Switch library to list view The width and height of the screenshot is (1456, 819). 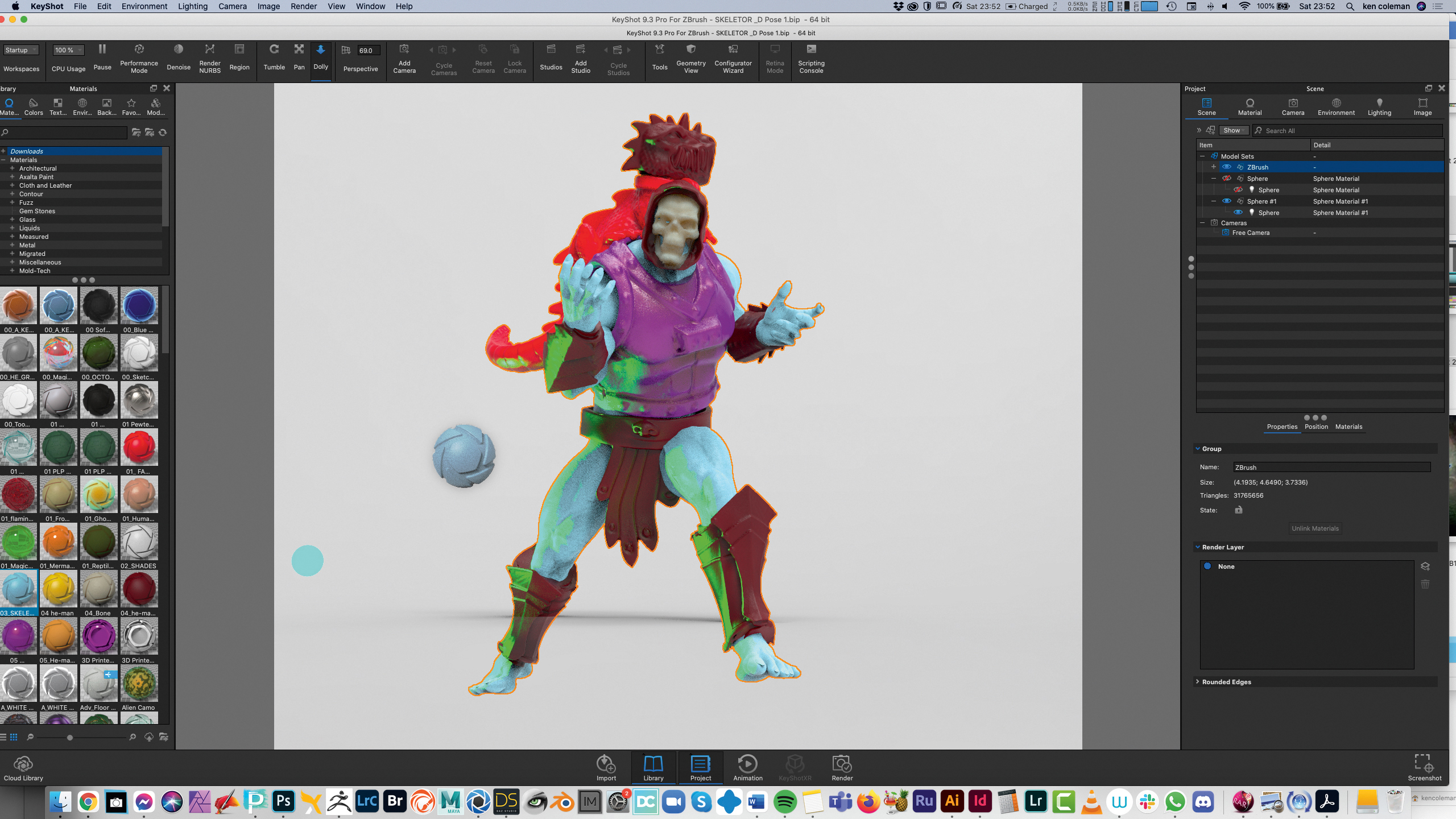pos(3,737)
